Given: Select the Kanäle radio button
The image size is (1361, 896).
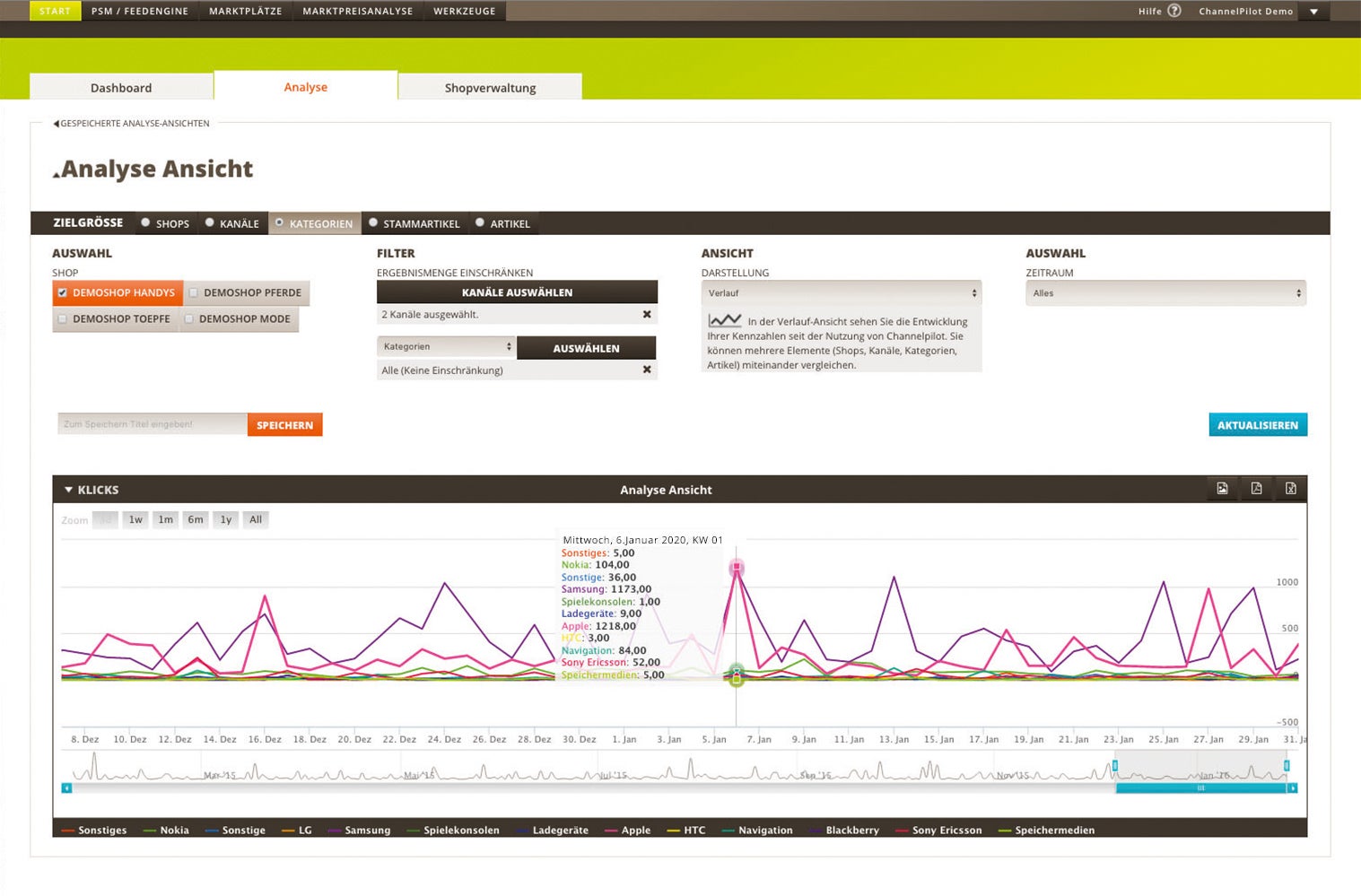Looking at the screenshot, I should click(x=210, y=223).
